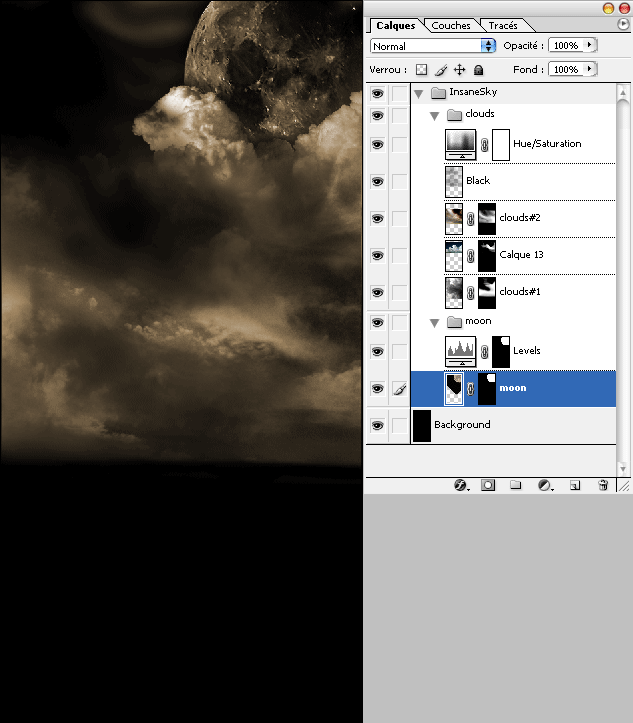Select the Levels layer name
This screenshot has height=723, width=633.
click(x=527, y=350)
